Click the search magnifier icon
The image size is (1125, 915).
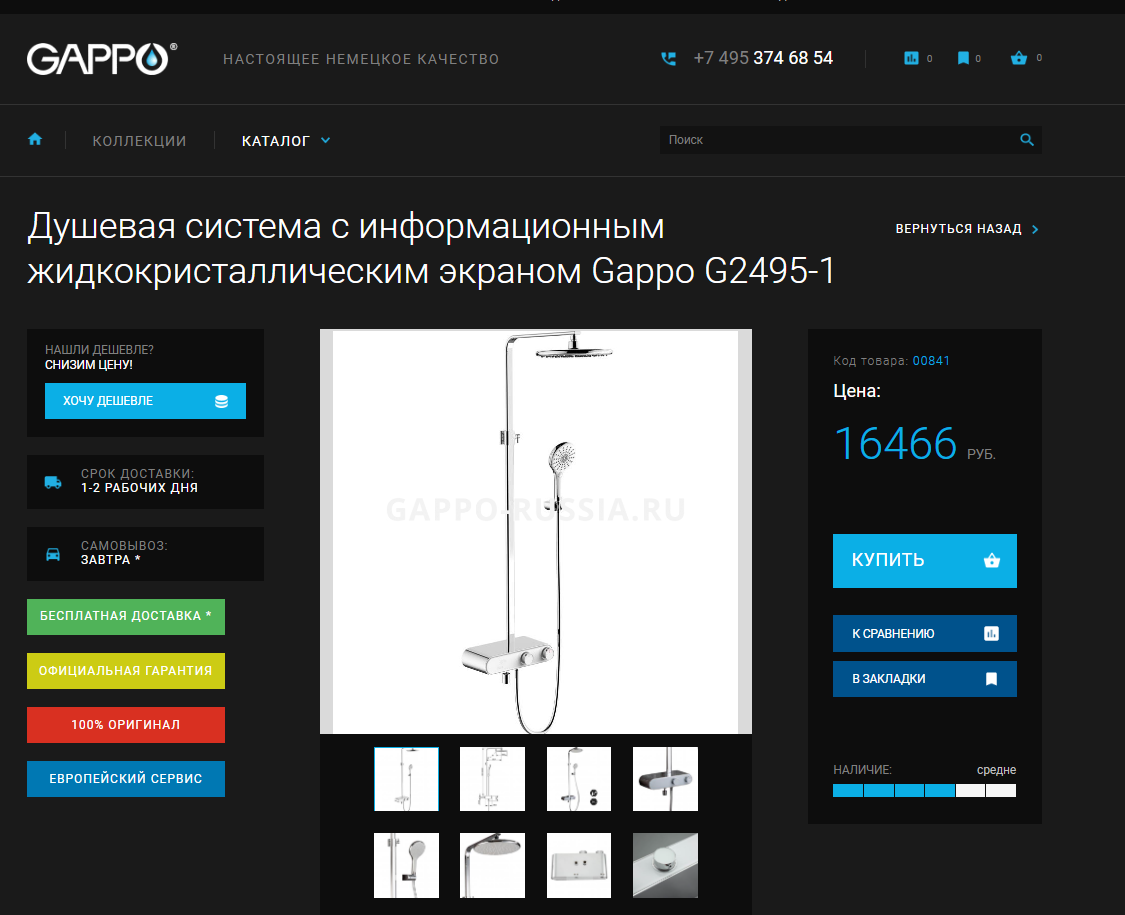(1027, 140)
